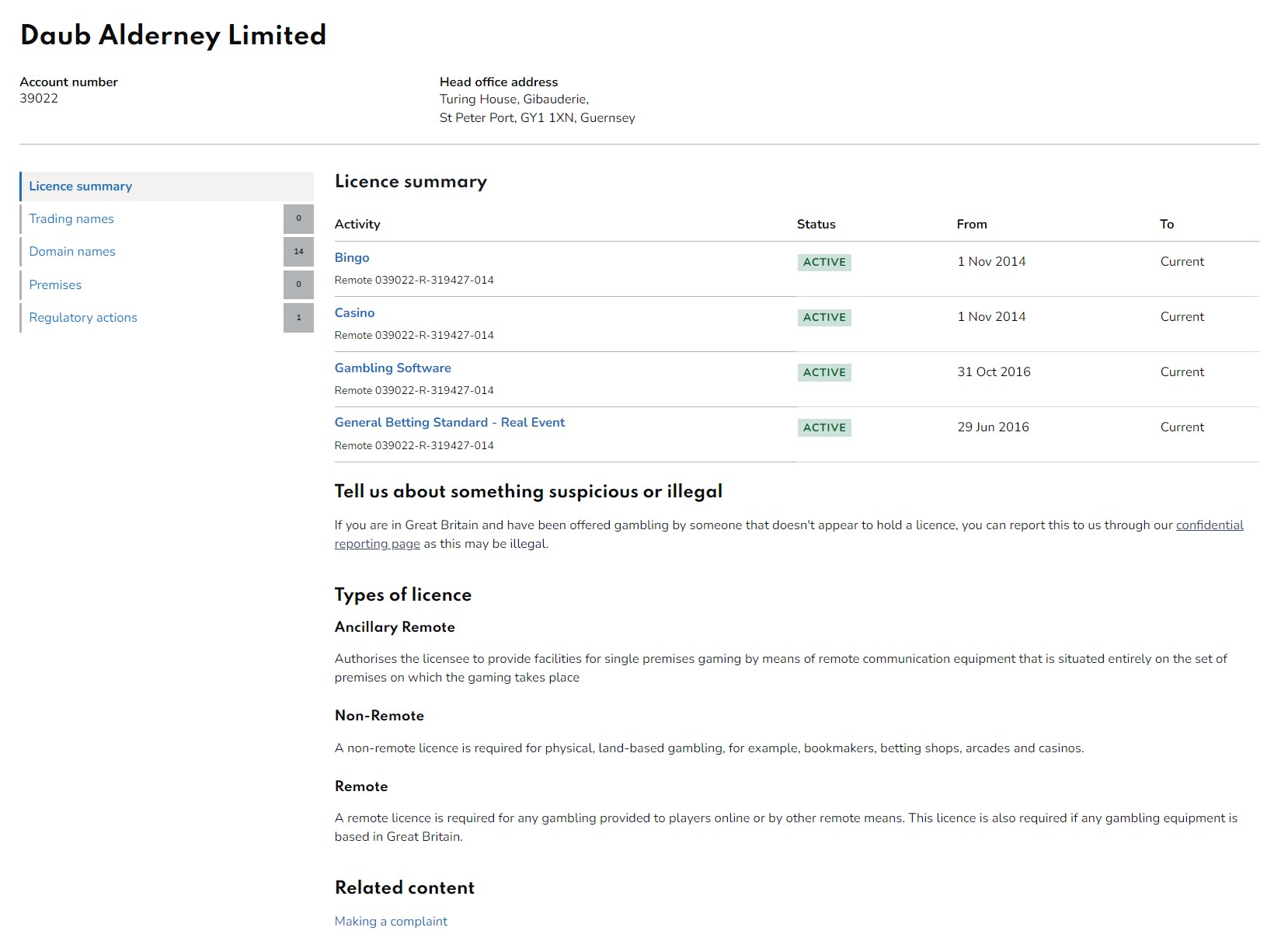Click remote licence number under General Betting Standard

tap(414, 446)
